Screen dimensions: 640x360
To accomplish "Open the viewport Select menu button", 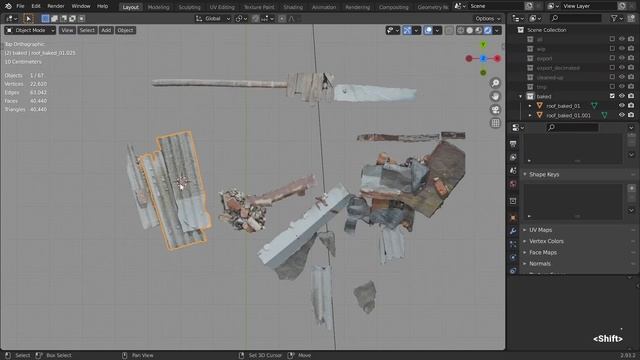I will tap(87, 30).
